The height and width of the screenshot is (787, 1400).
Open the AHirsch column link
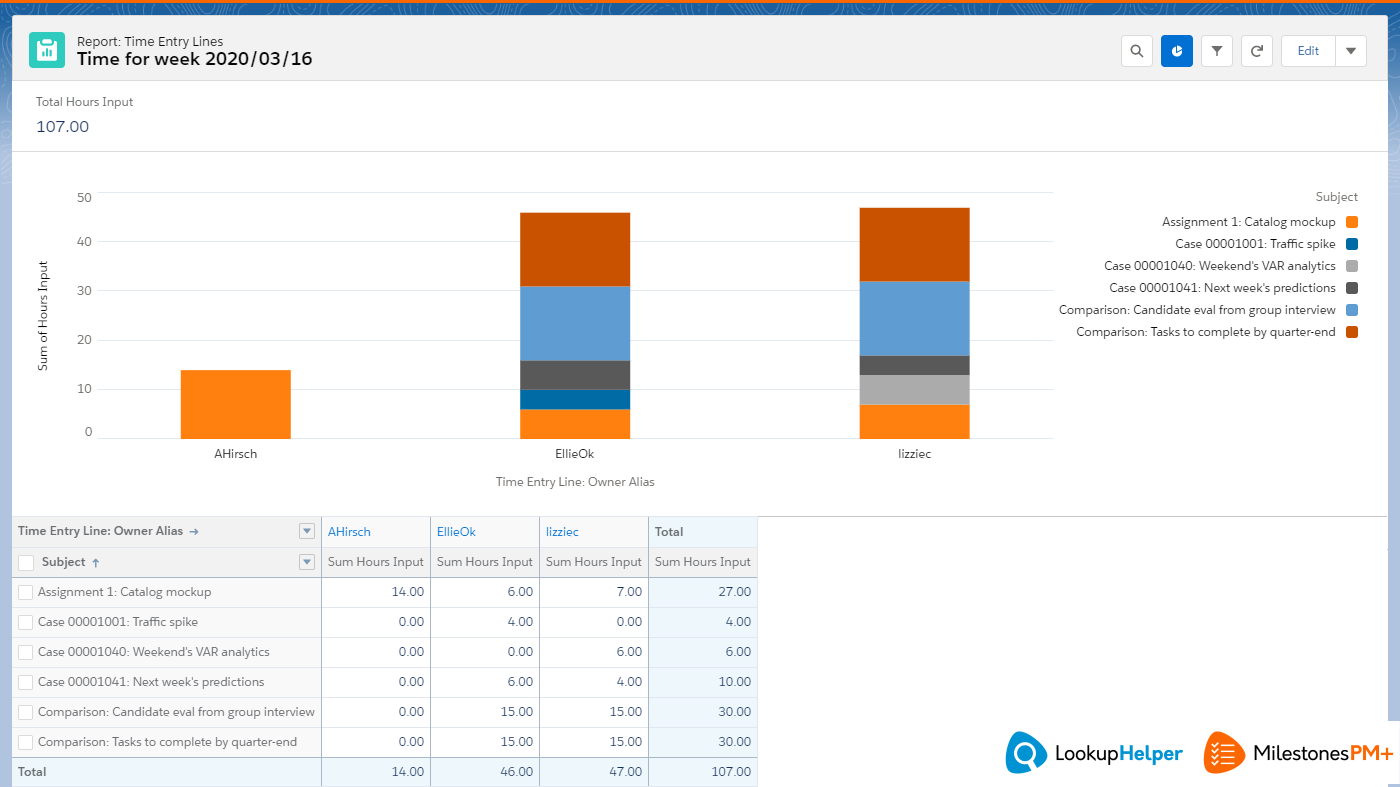(349, 532)
